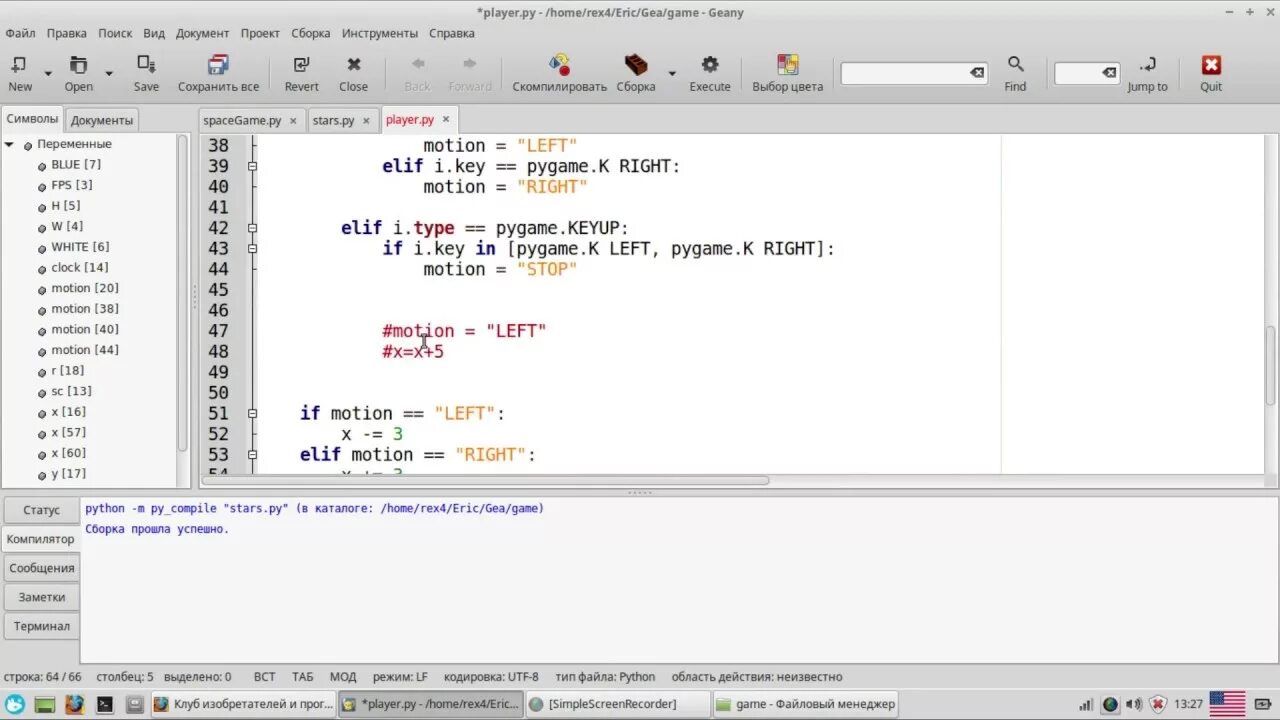Switch to the Символы sidebar tab

click(x=33, y=119)
